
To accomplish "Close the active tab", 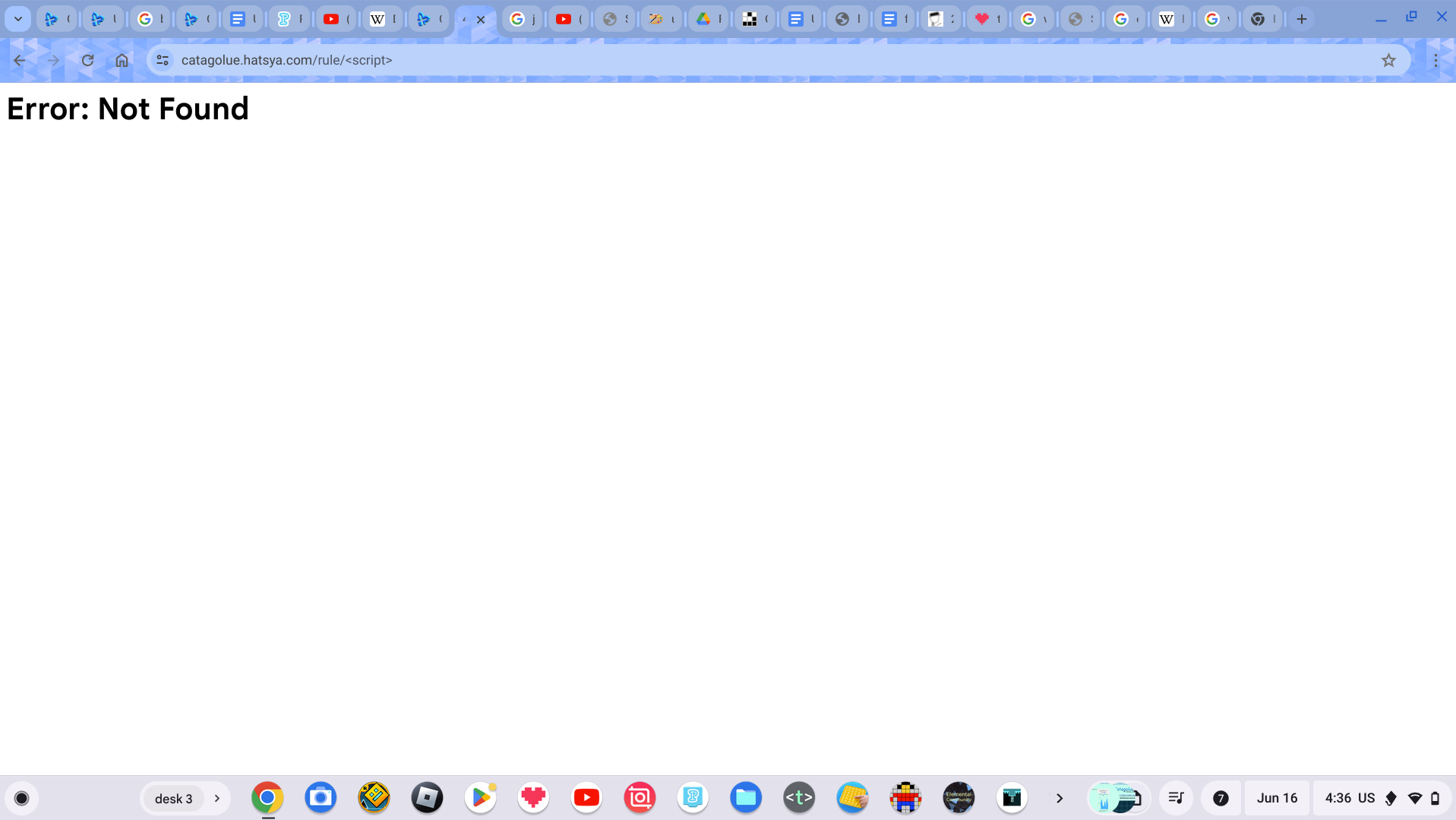I will [x=481, y=20].
